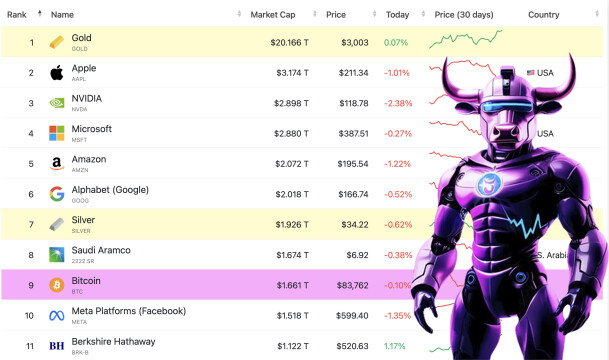
Task: Click the USA flag in Apple row
Action: (531, 73)
